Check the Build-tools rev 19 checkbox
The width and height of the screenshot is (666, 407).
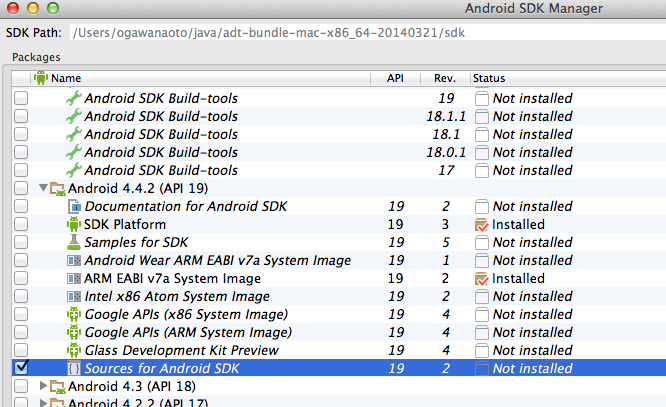pos(21,98)
